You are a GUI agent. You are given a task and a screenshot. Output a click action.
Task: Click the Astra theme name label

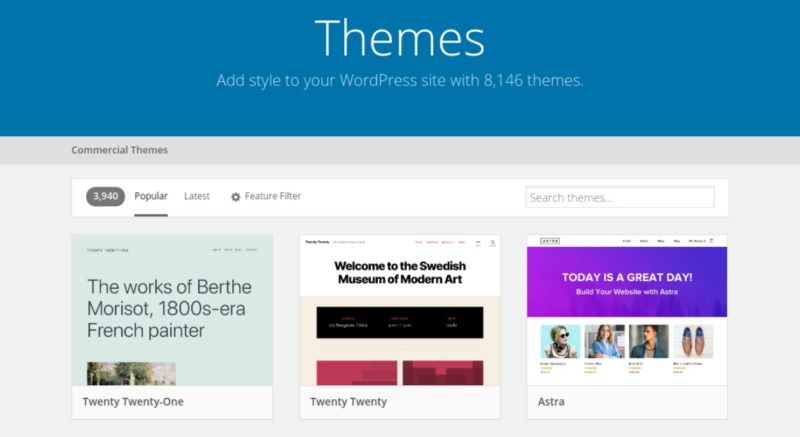551,402
